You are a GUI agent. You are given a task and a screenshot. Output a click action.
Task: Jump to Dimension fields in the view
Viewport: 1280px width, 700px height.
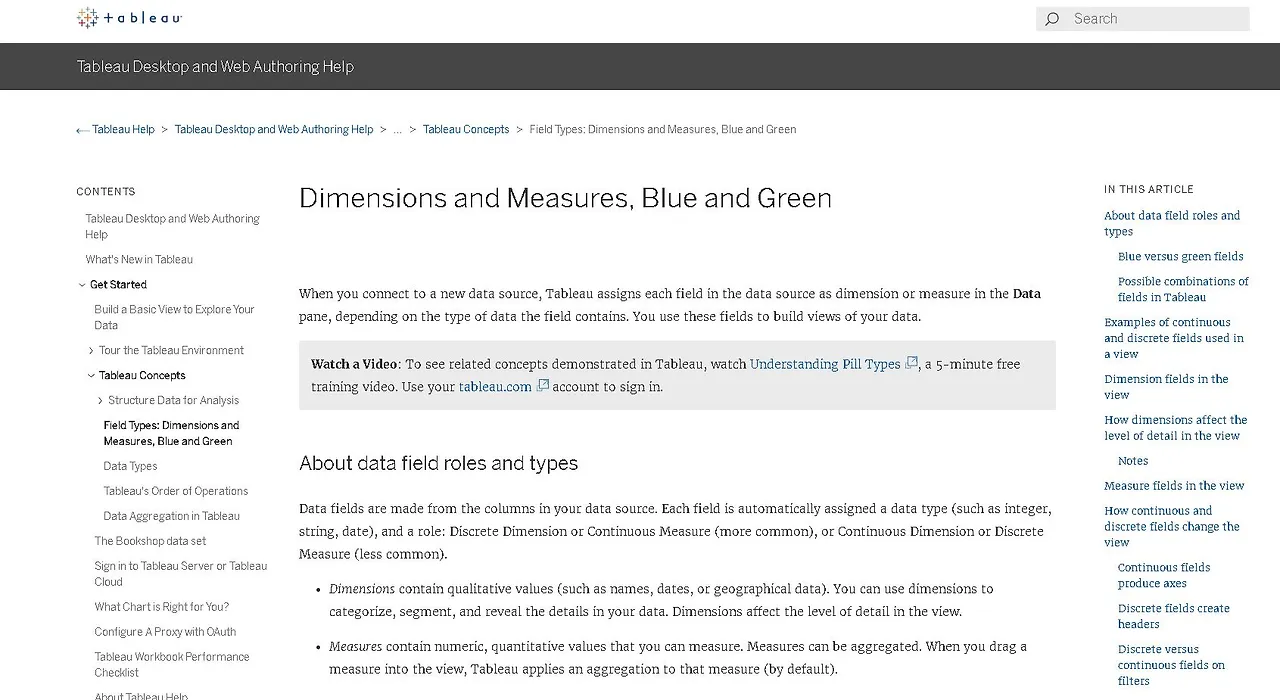[1166, 388]
